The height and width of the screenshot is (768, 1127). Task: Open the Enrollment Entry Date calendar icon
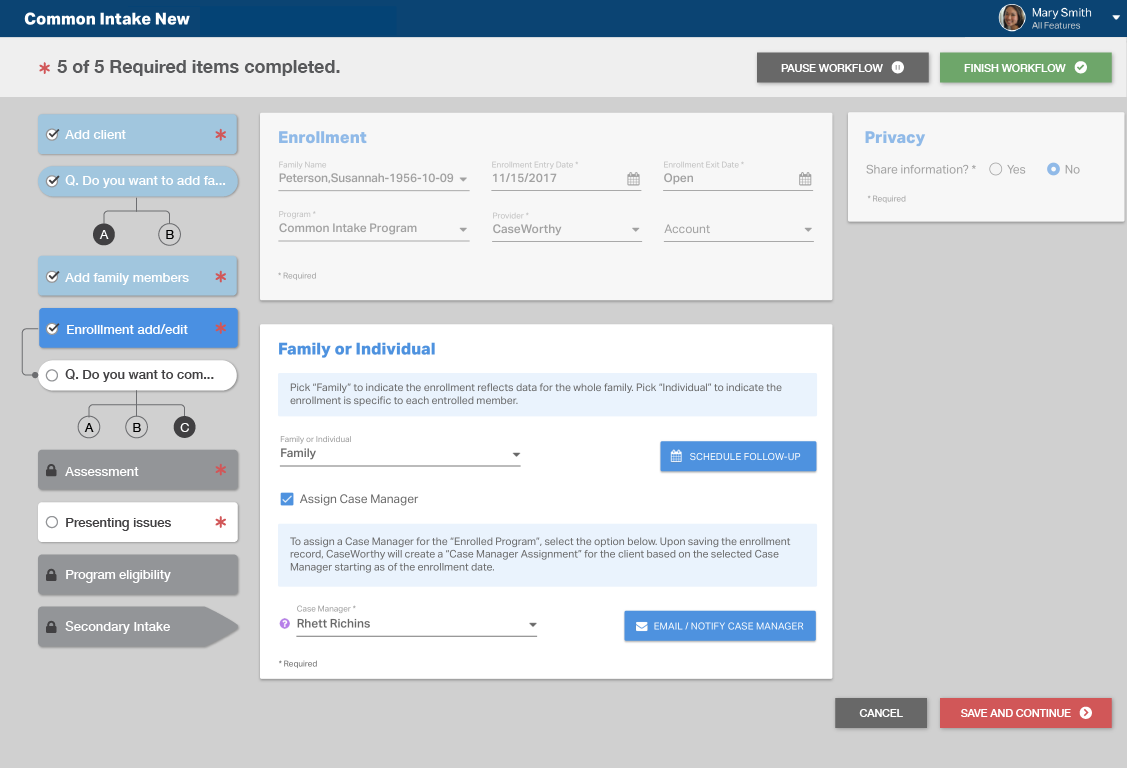633,179
